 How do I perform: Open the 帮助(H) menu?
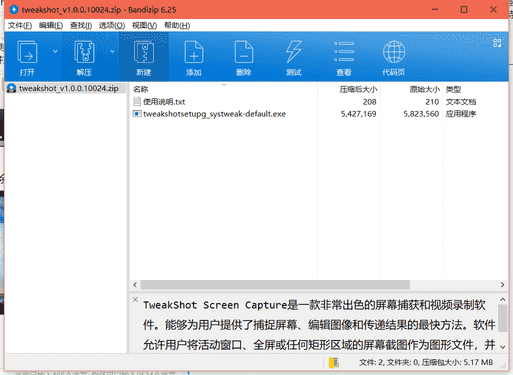click(x=177, y=25)
